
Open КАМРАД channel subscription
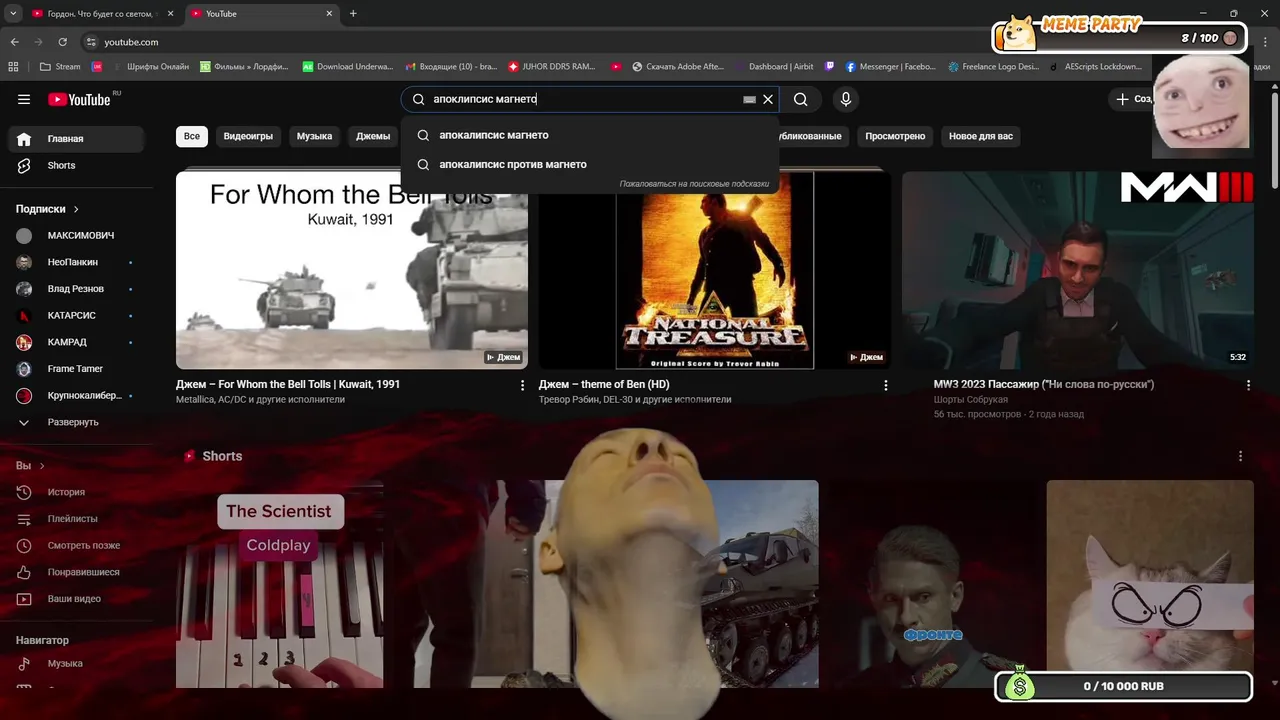click(75, 342)
